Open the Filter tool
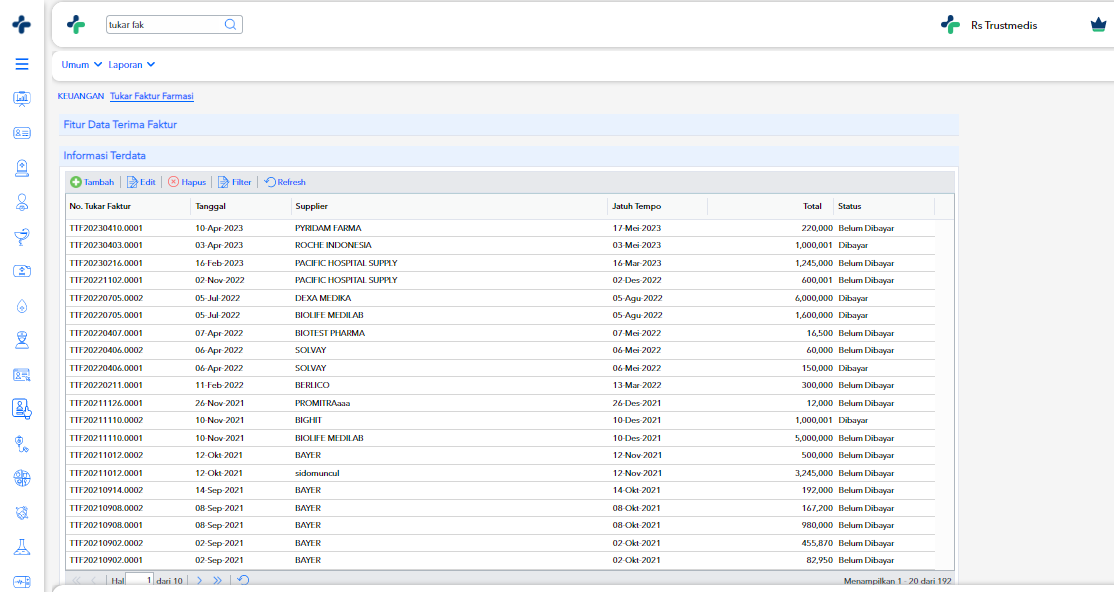Screen dimensions: 1114x592 234,182
